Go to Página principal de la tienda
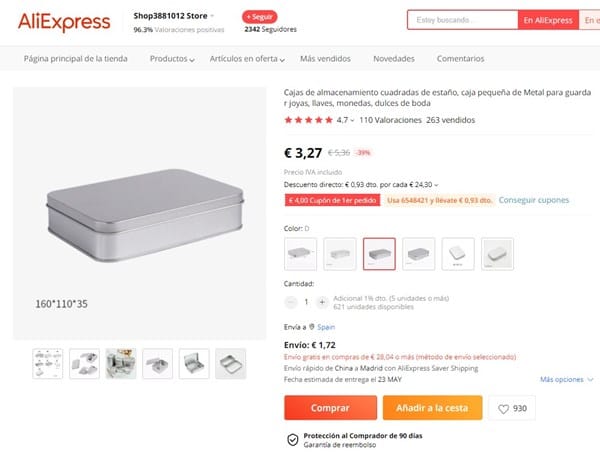Image resolution: width=600 pixels, height=459 pixels. click(76, 59)
